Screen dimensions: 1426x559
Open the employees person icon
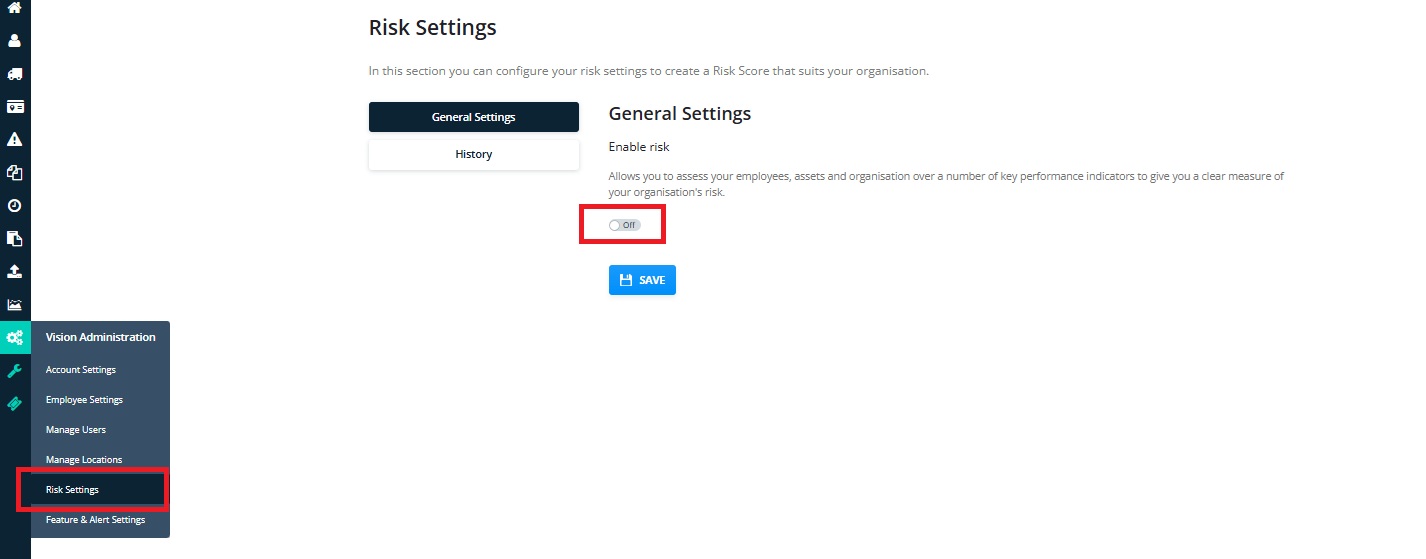[15, 41]
